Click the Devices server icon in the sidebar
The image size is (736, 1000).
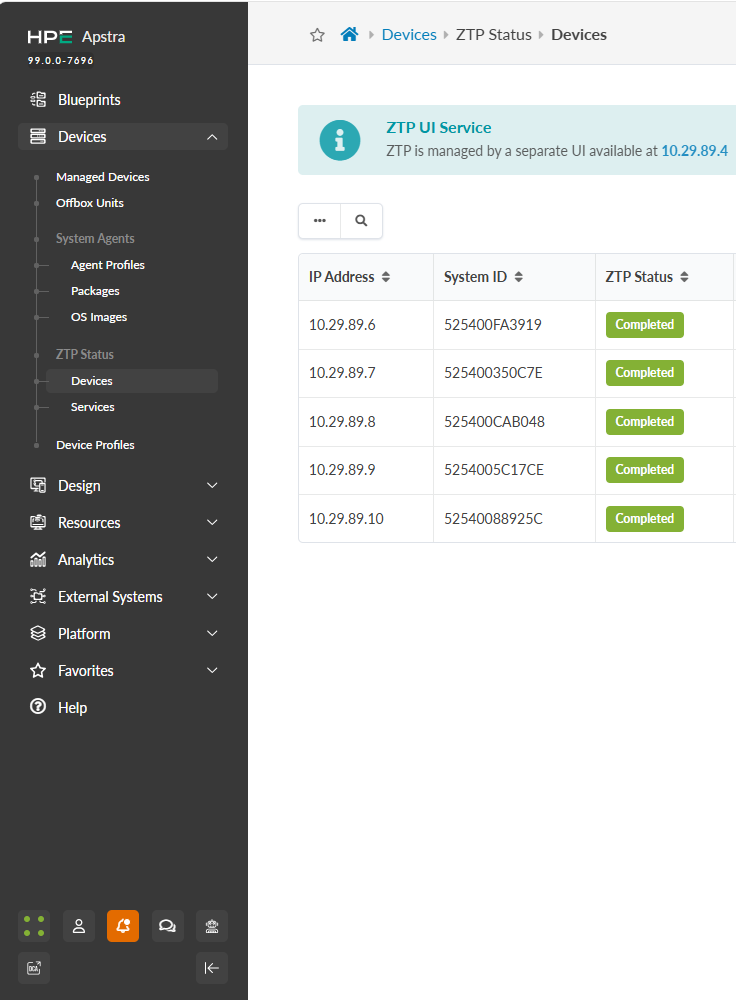pyautogui.click(x=38, y=136)
